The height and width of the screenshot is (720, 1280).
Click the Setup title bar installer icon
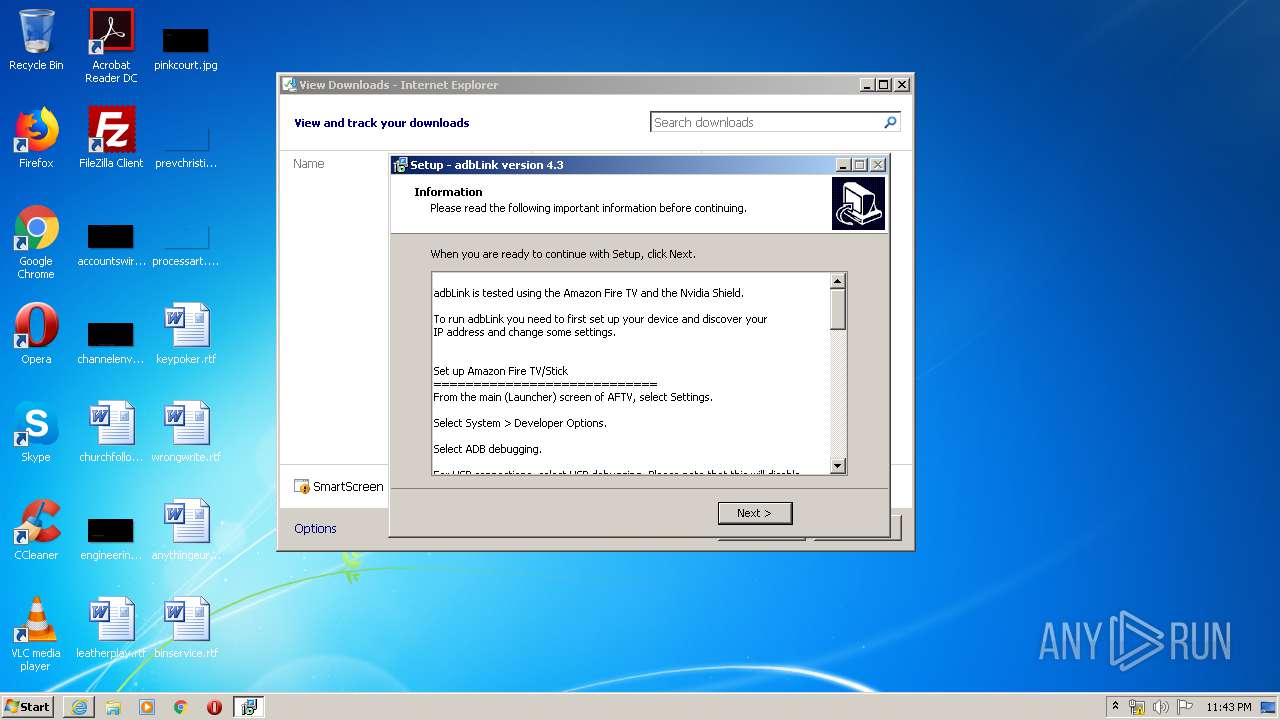[x=400, y=165]
